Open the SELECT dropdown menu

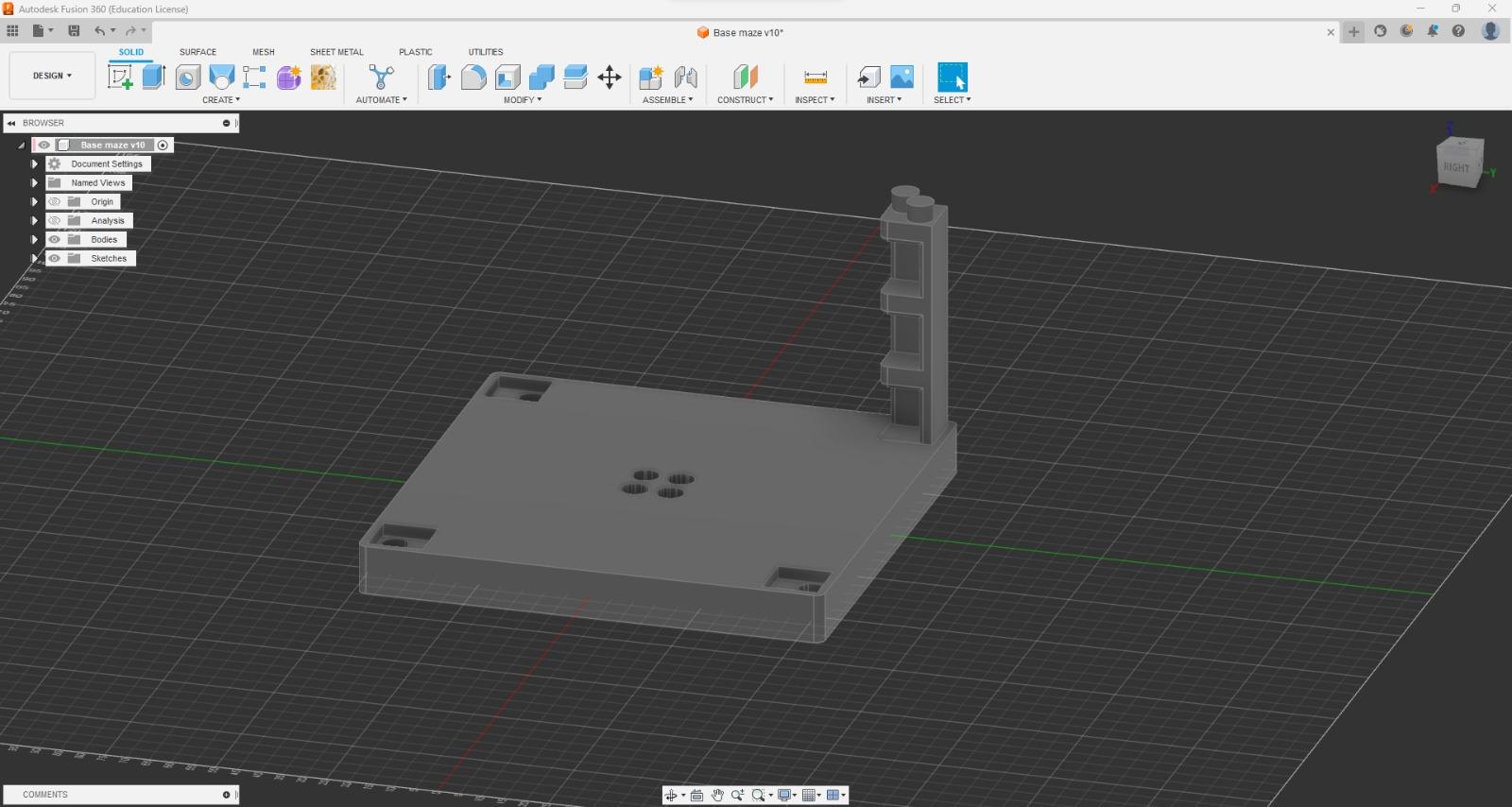click(953, 100)
